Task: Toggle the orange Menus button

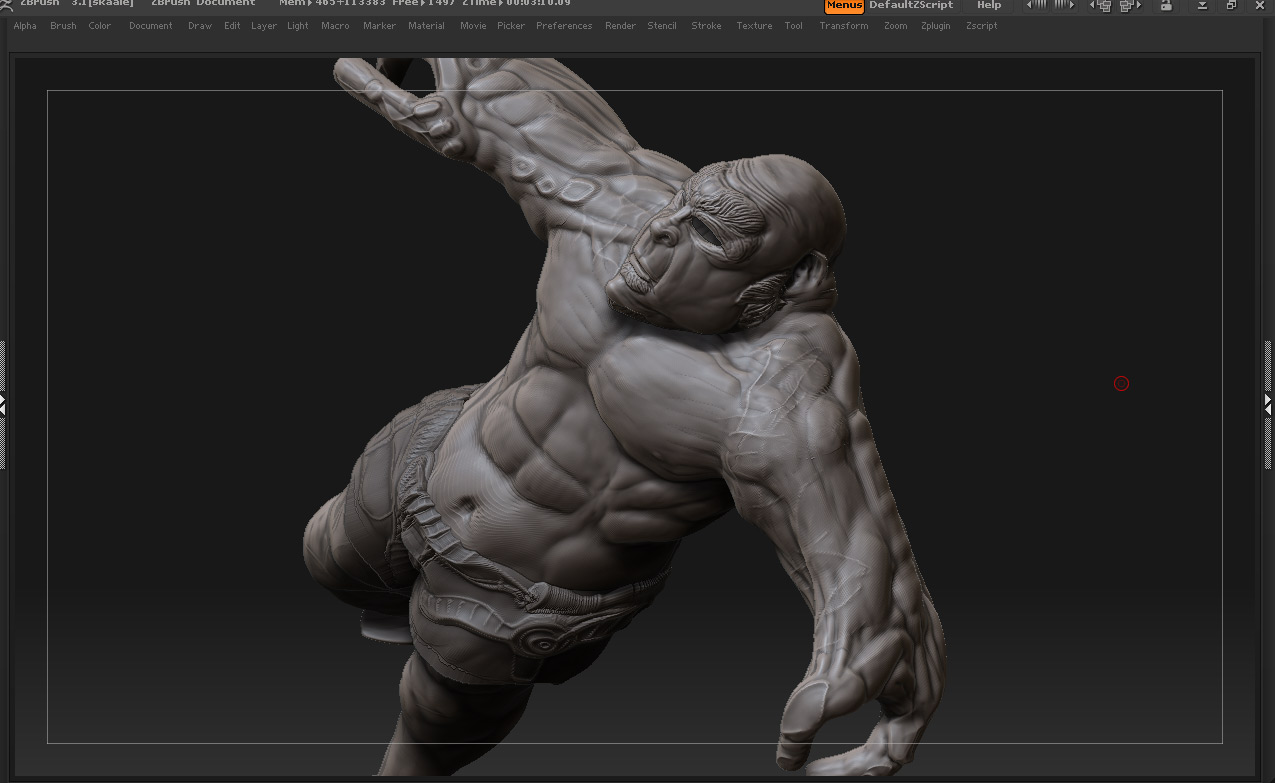Action: click(x=844, y=6)
